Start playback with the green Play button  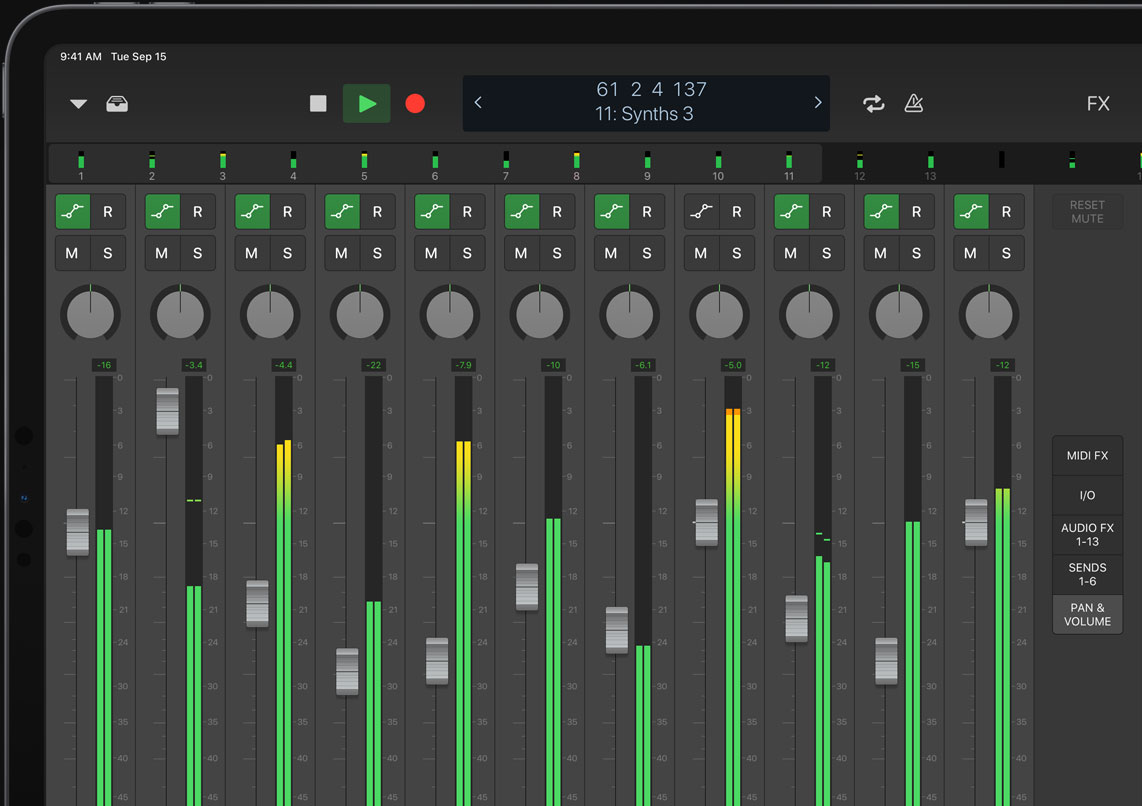tap(366, 103)
